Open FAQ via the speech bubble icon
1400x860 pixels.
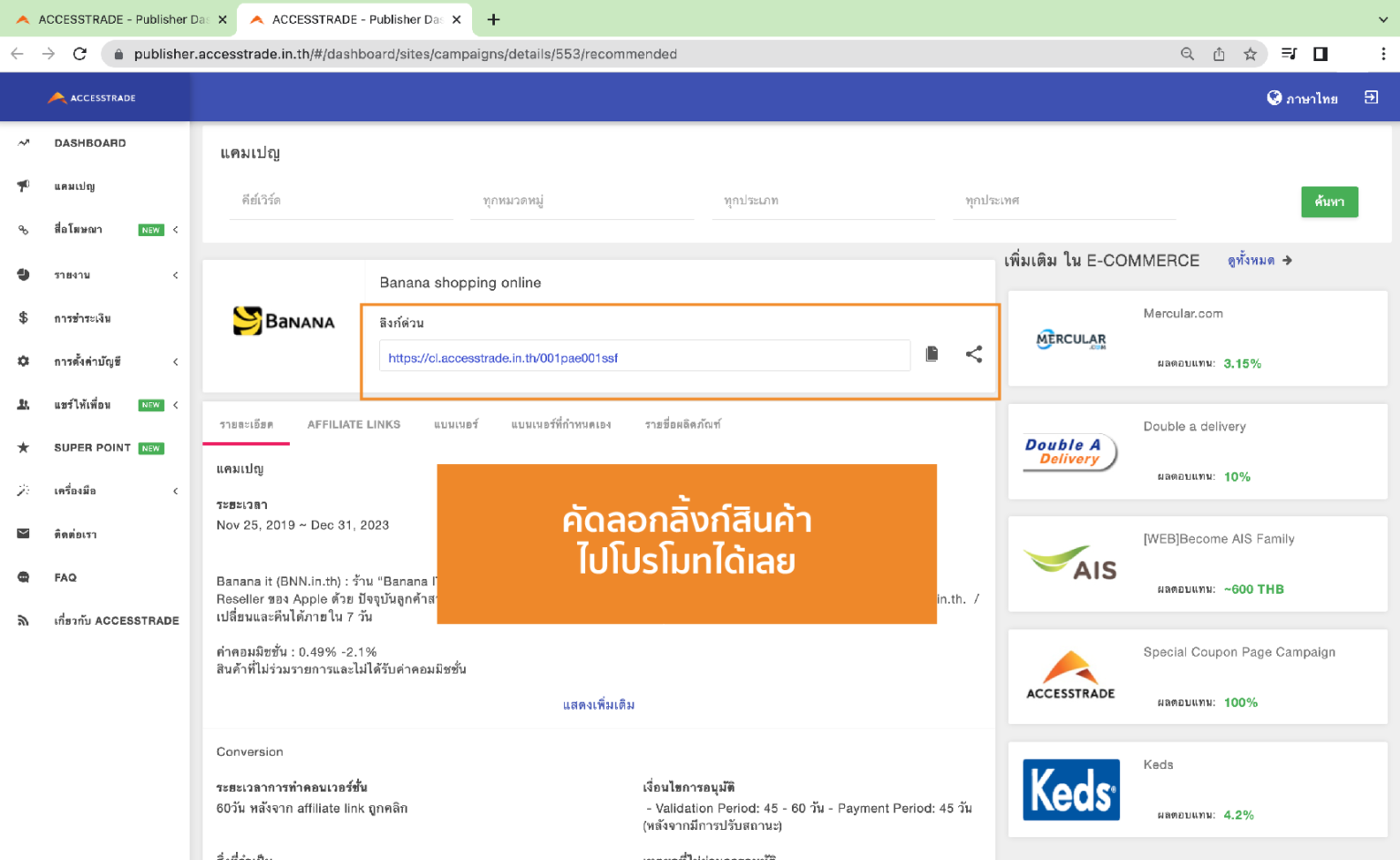23,576
